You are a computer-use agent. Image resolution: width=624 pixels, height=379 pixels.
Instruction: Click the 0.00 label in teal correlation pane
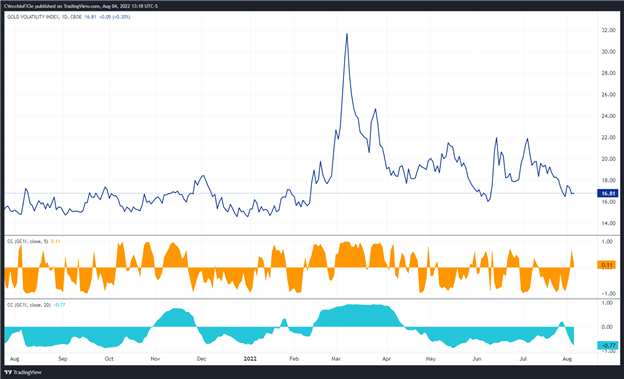(x=606, y=327)
